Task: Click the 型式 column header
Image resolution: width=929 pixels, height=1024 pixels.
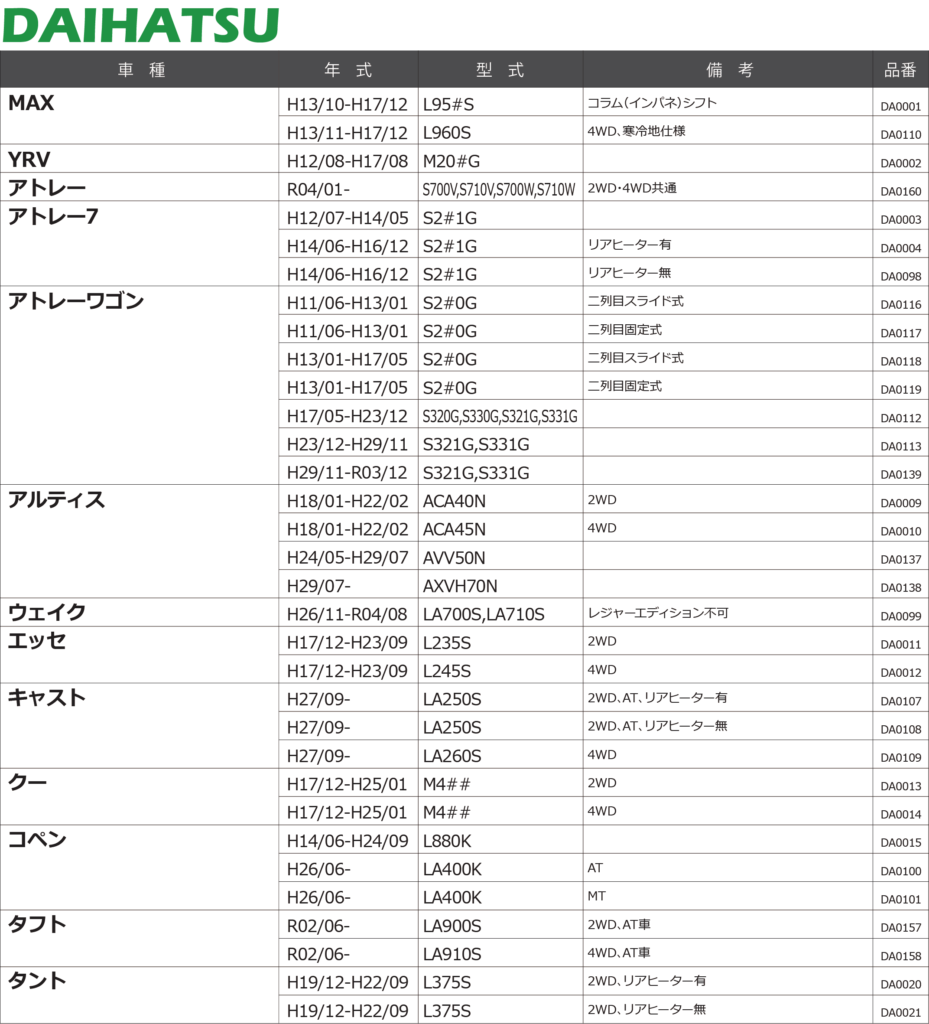Action: [500, 70]
